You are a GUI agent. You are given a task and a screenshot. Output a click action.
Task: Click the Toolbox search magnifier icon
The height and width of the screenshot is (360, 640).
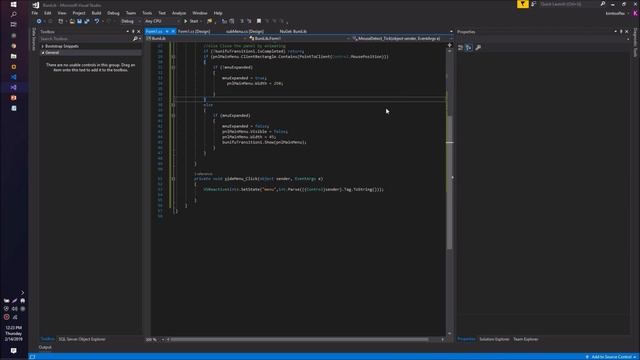(x=135, y=39)
